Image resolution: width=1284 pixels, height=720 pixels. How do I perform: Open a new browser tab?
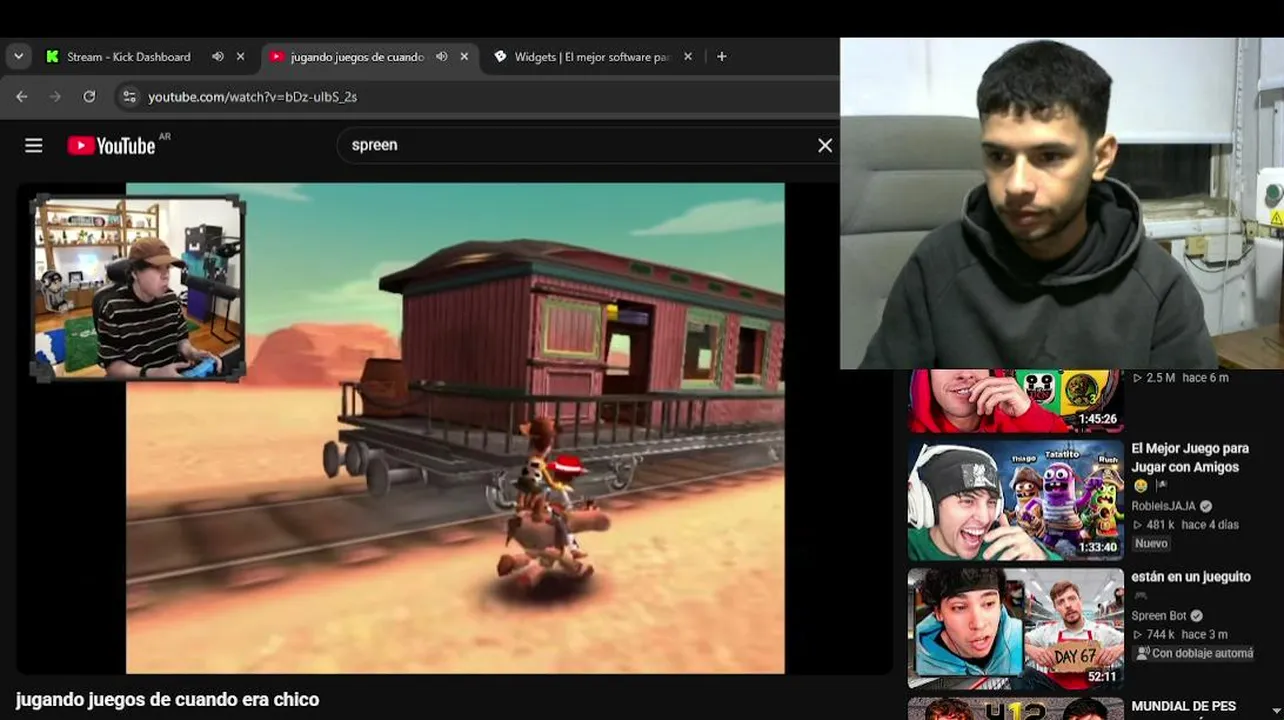(722, 57)
